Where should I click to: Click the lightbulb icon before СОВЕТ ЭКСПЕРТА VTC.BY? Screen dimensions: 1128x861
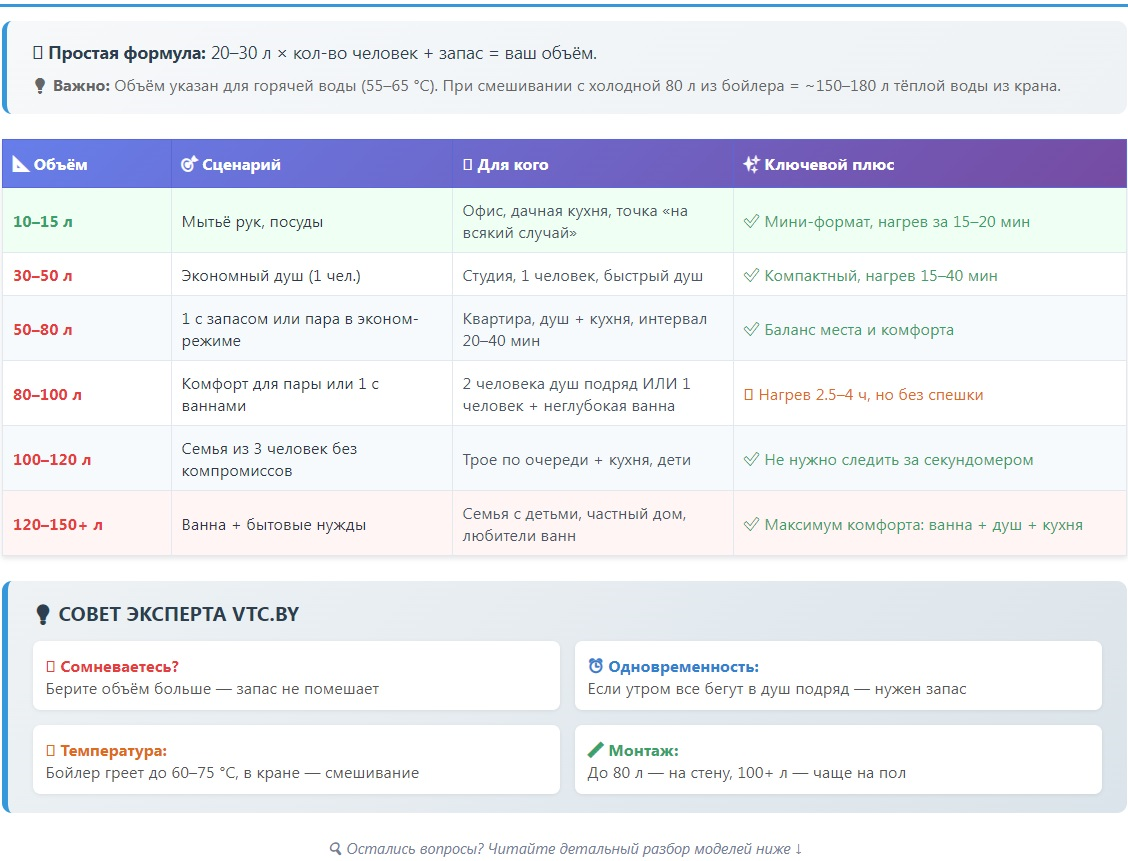[x=42, y=614]
